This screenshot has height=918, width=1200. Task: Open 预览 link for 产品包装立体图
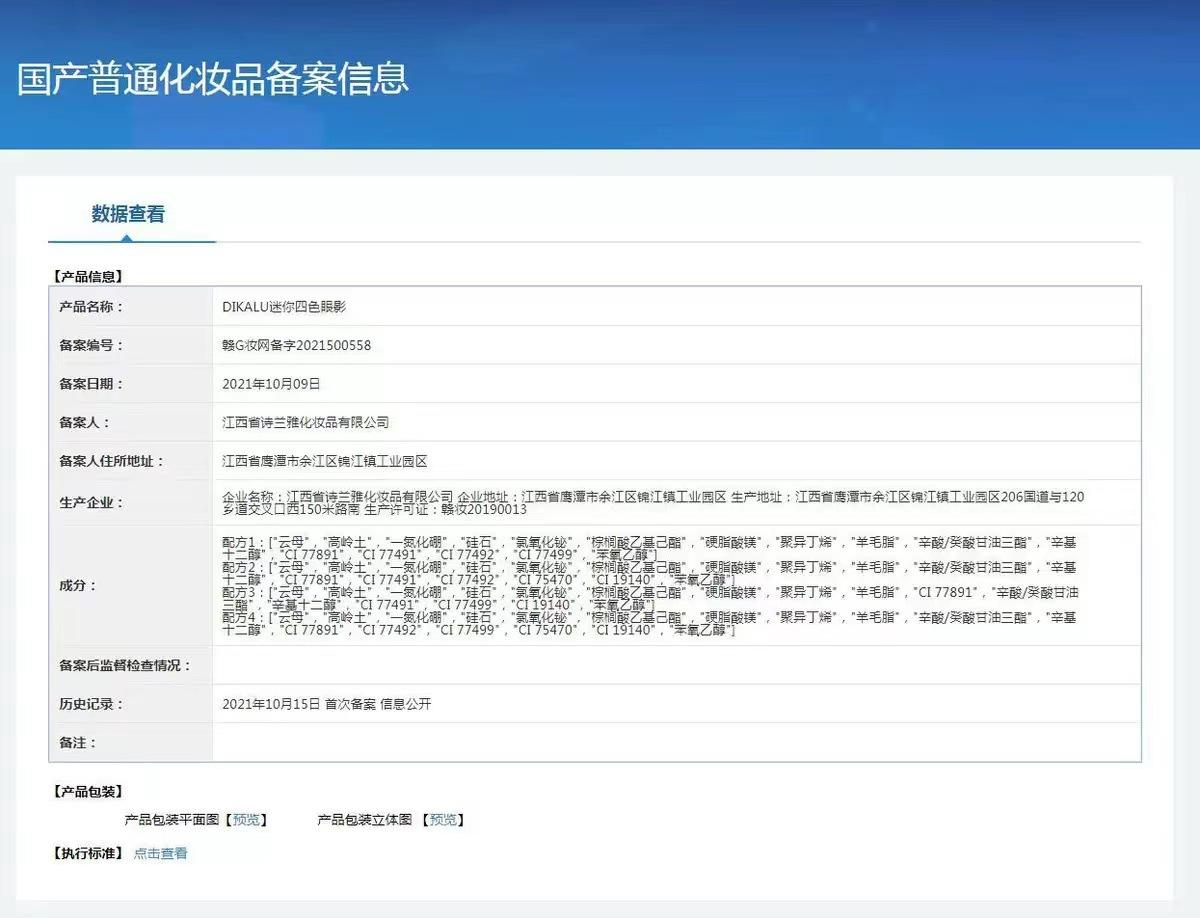442,820
